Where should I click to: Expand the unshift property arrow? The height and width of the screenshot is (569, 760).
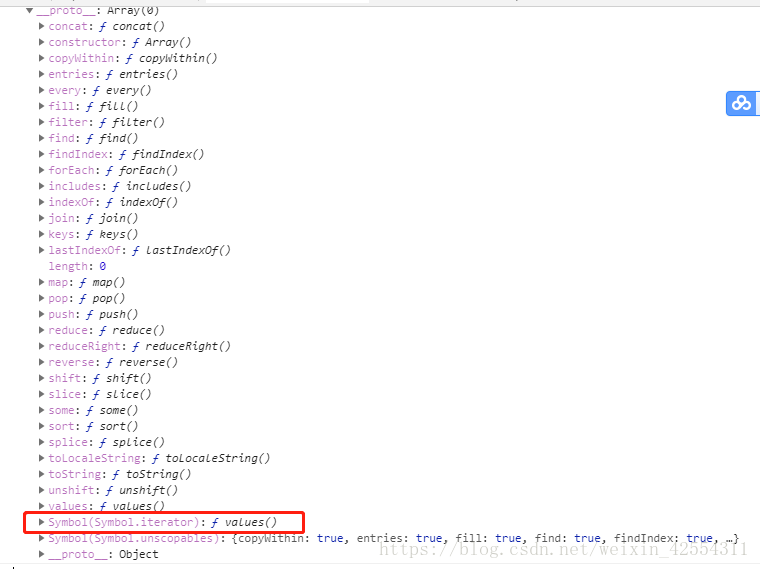pos(42,490)
